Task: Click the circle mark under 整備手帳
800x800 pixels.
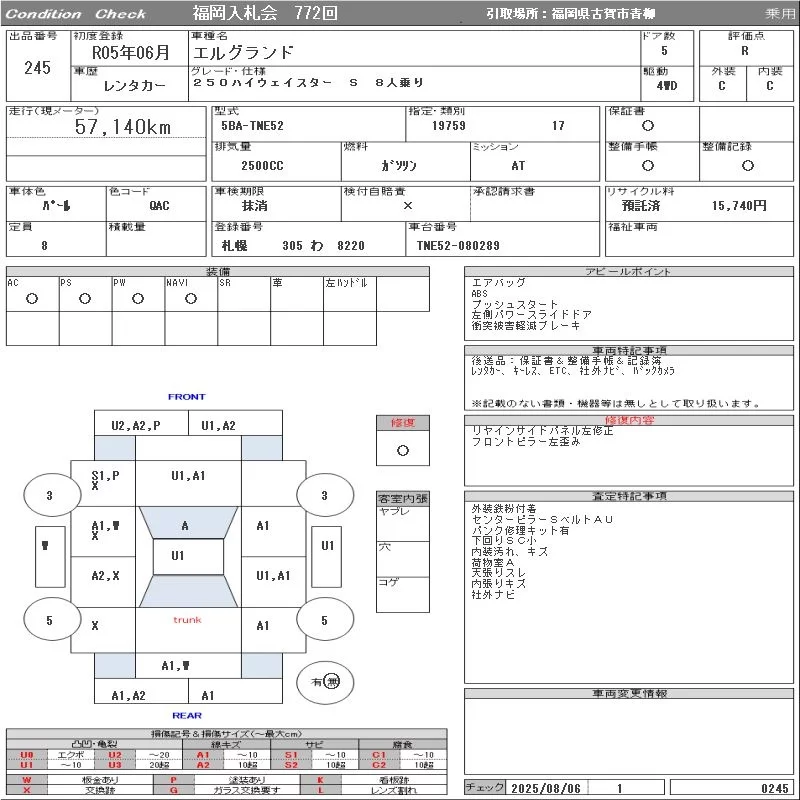Action: [x=647, y=165]
